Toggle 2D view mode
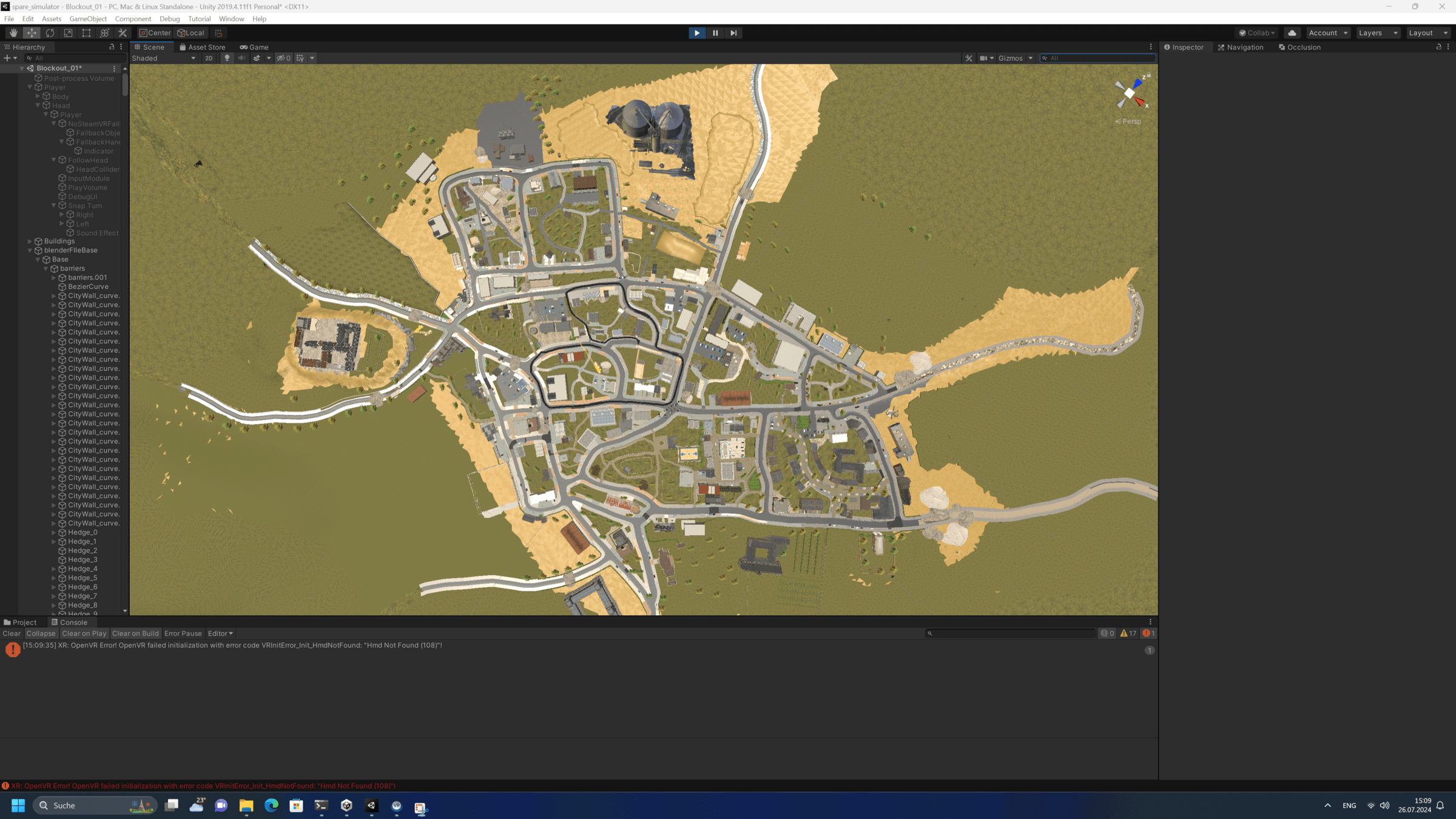 pos(209,58)
